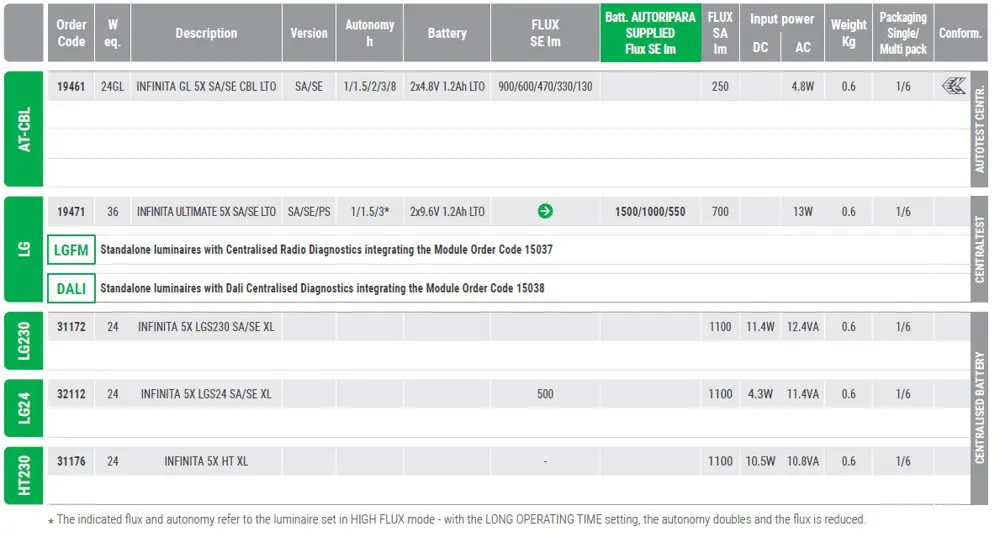This screenshot has height=537, width=1000.
Task: Click the Autonomy h column header
Action: (x=369, y=33)
